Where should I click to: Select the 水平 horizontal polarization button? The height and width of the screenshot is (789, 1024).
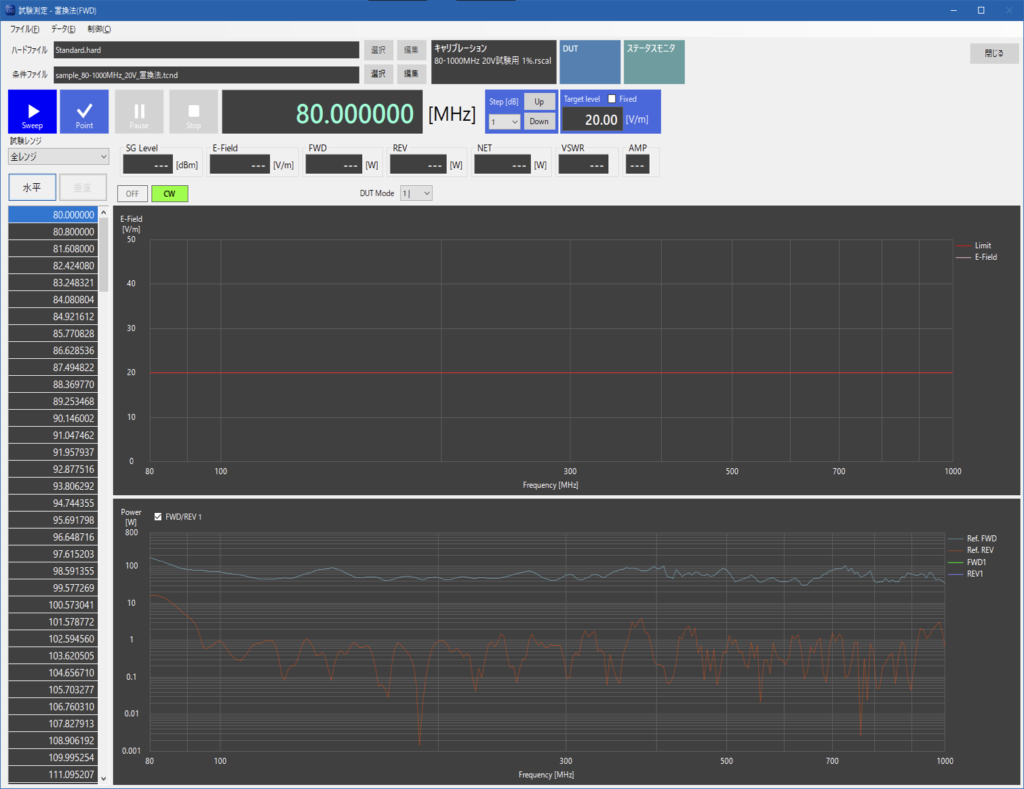pos(32,187)
